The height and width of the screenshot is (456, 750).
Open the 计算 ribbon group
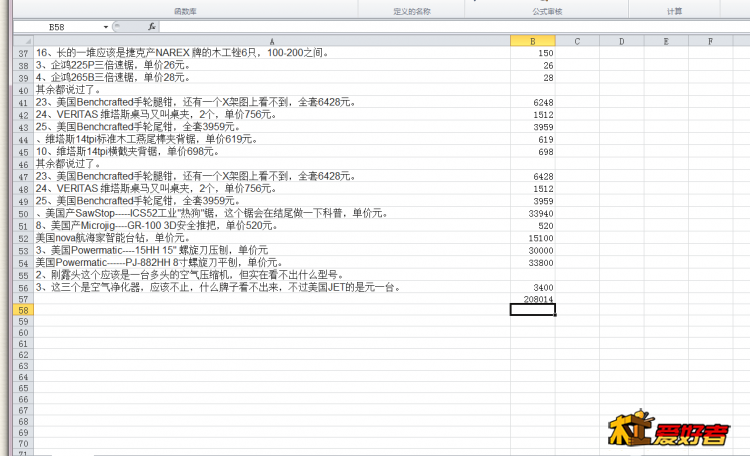tap(674, 11)
